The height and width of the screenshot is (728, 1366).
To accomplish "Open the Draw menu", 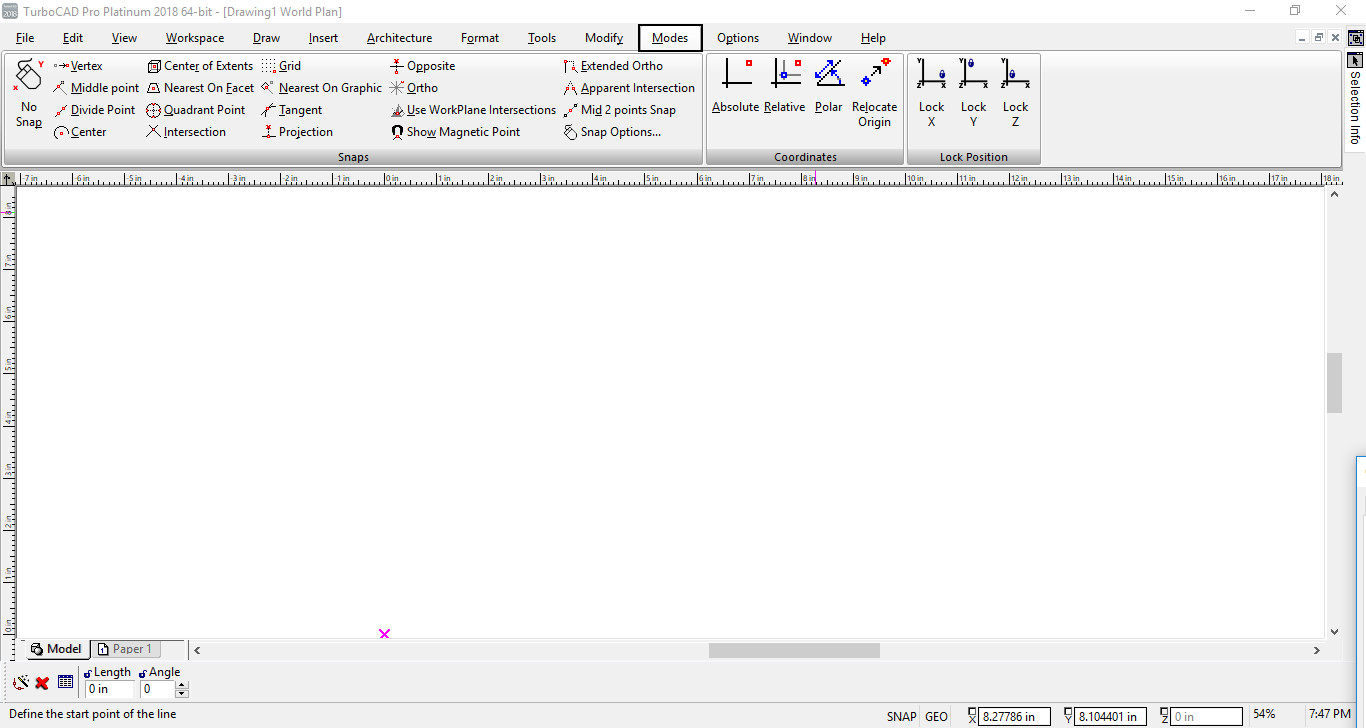I will pyautogui.click(x=267, y=38).
